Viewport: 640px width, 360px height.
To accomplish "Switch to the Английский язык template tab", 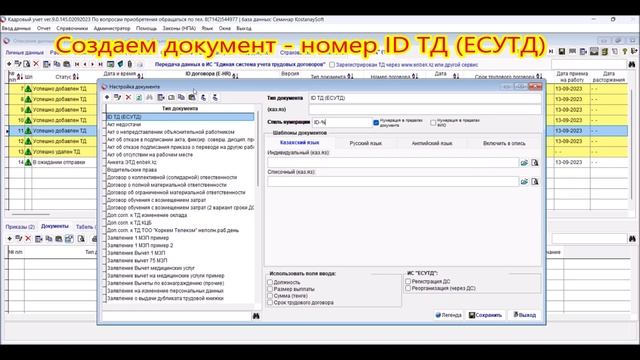I will point(432,143).
